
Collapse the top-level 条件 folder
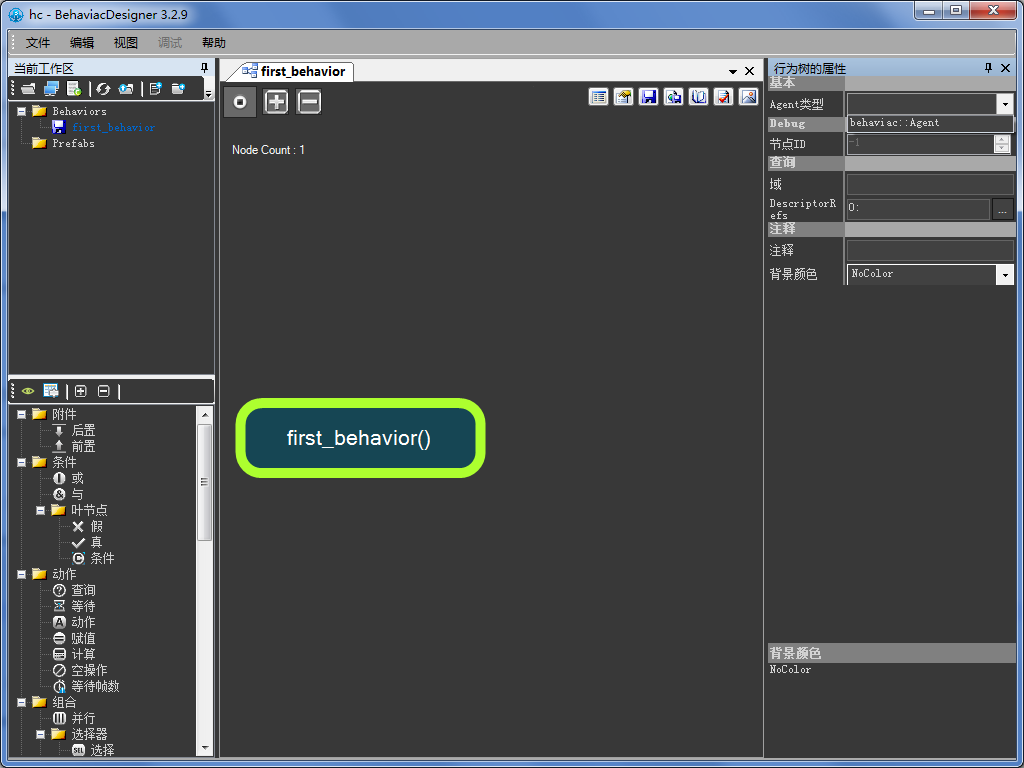point(22,462)
